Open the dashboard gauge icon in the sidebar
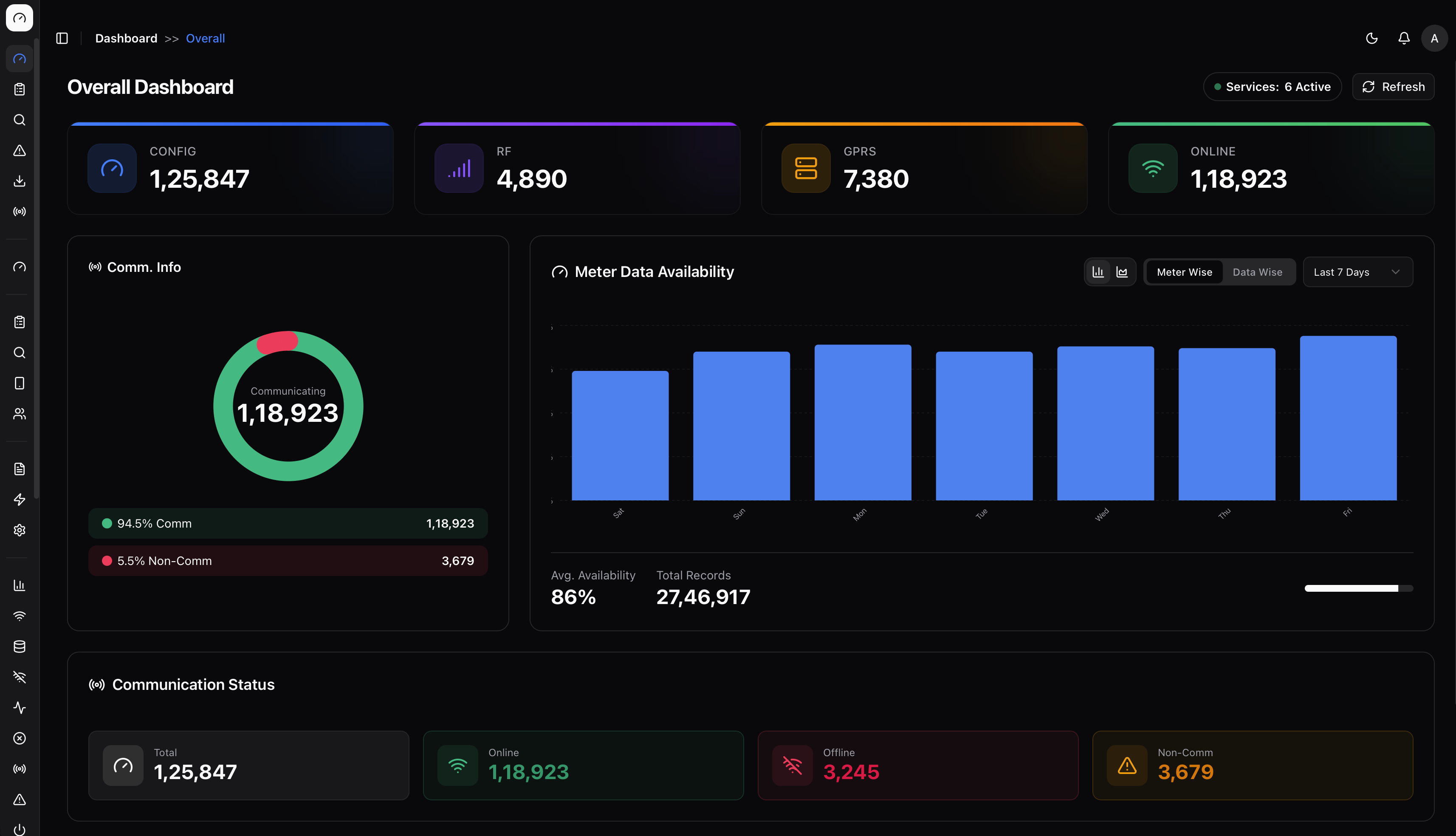Viewport: 1456px width, 836px height. pos(19,58)
